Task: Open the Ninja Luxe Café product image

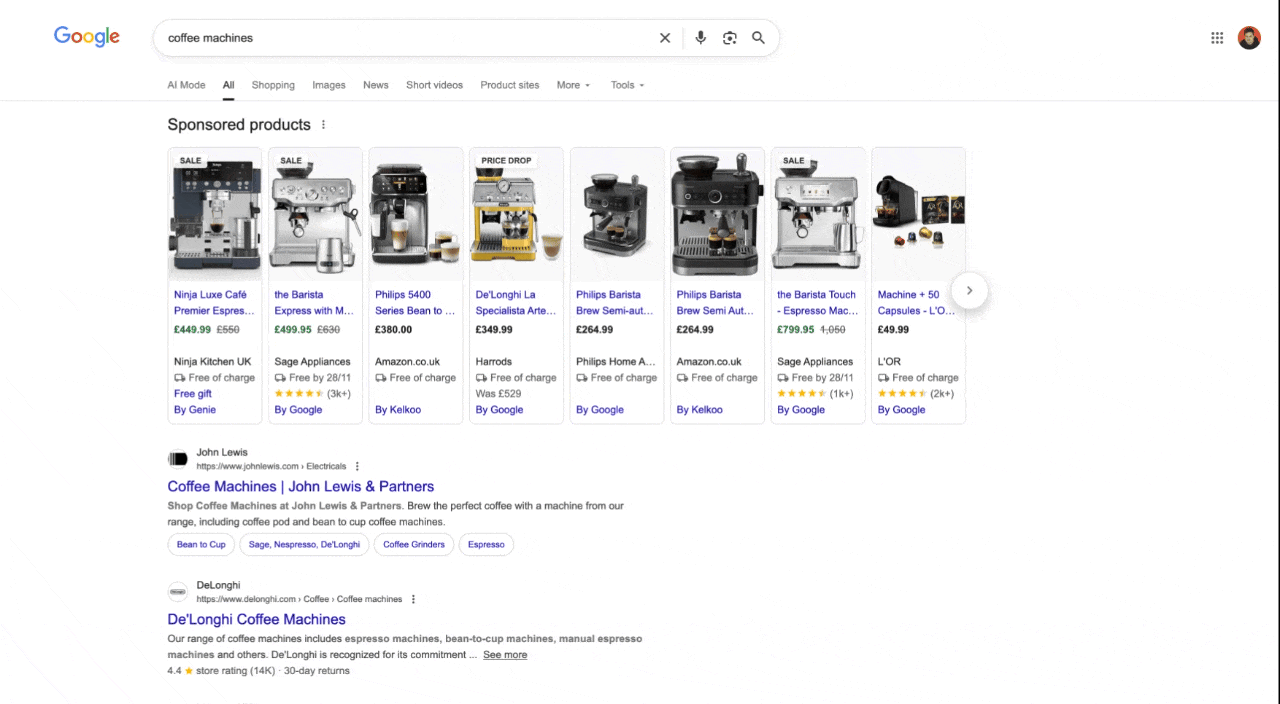Action: (x=215, y=215)
